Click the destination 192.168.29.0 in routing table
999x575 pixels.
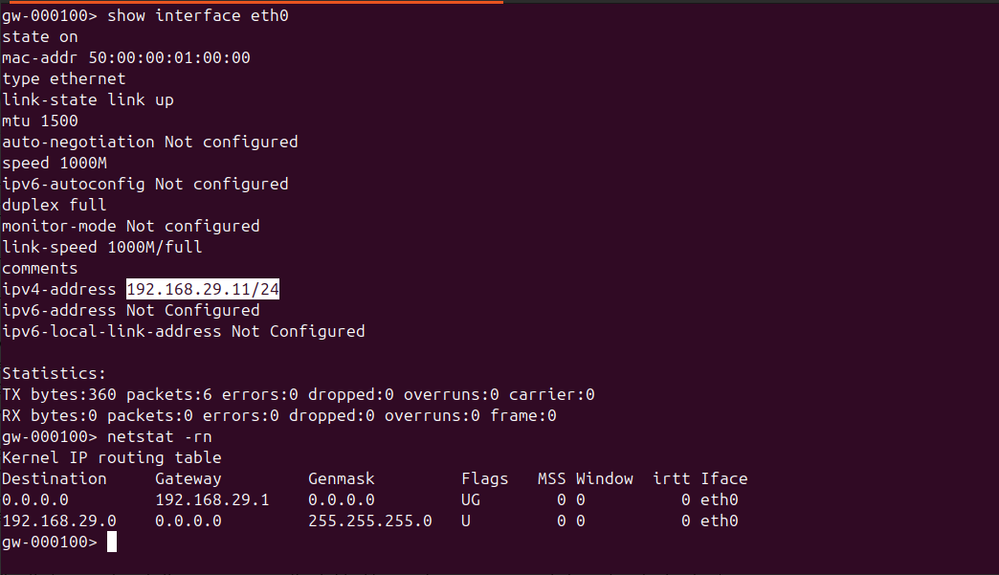coord(59,521)
